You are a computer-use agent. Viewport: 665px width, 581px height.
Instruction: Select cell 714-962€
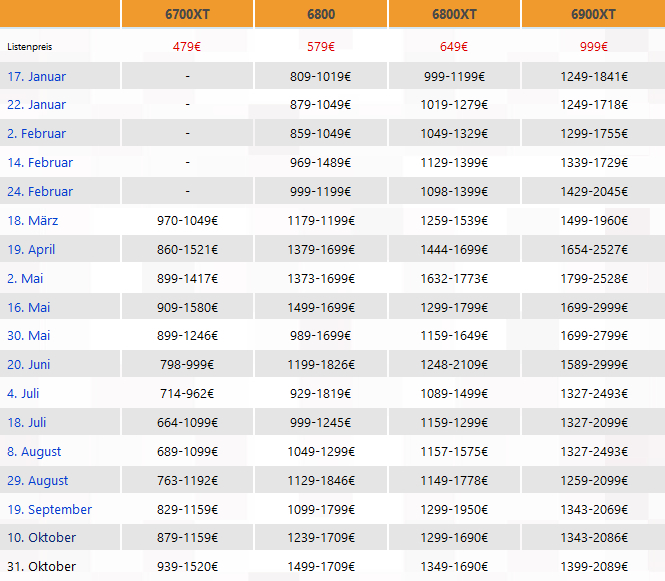coord(187,394)
